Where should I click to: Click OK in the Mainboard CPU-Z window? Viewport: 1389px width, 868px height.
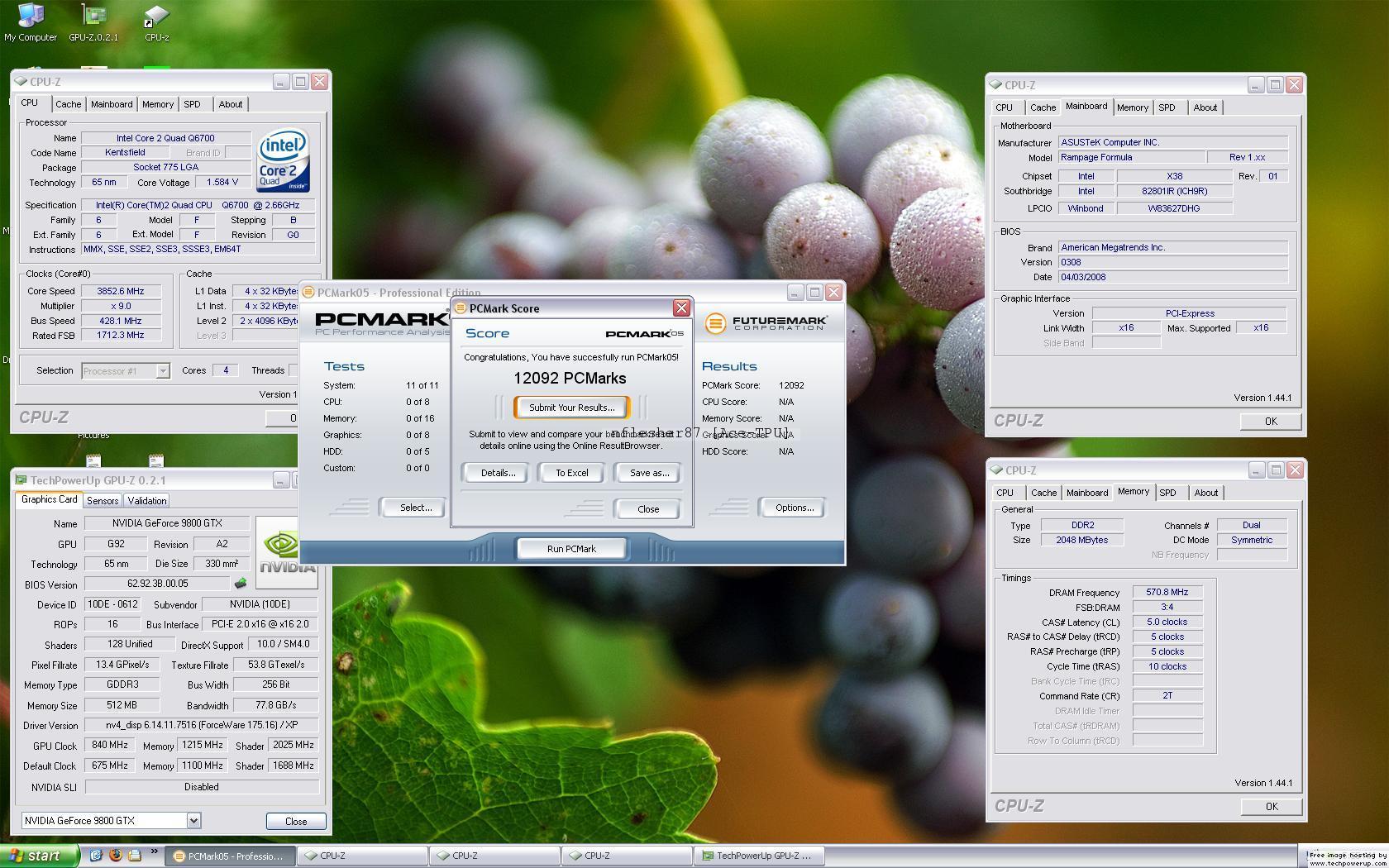click(x=1271, y=421)
